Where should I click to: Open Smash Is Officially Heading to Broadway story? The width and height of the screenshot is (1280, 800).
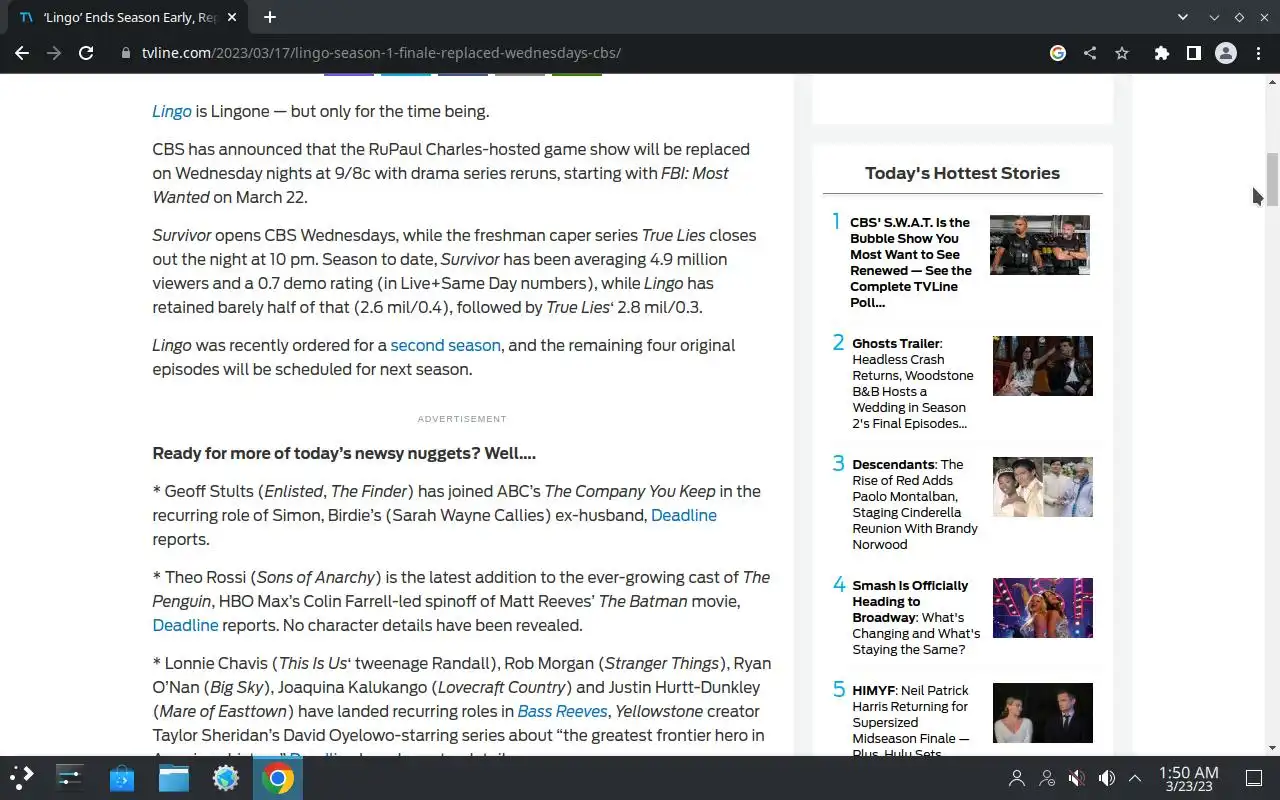(x=916, y=617)
